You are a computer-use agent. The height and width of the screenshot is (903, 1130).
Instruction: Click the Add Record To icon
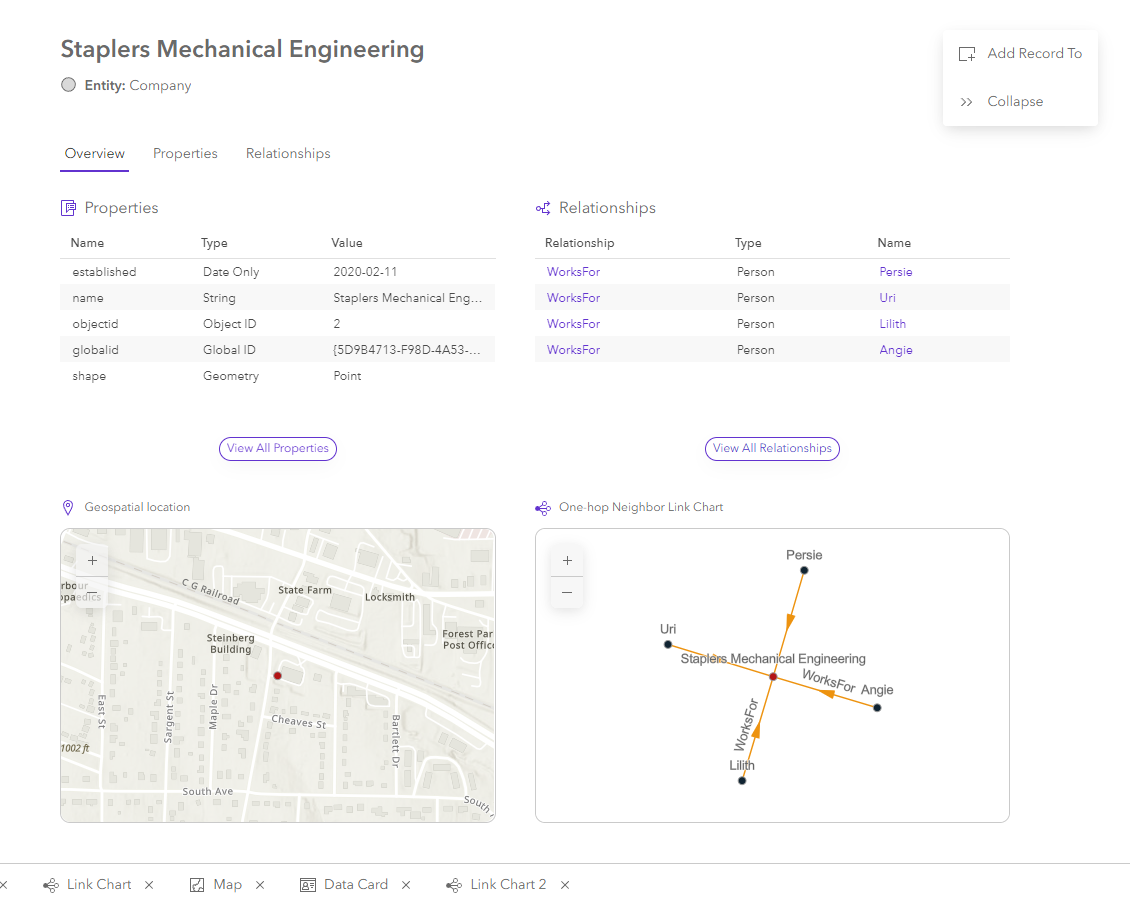click(x=967, y=54)
